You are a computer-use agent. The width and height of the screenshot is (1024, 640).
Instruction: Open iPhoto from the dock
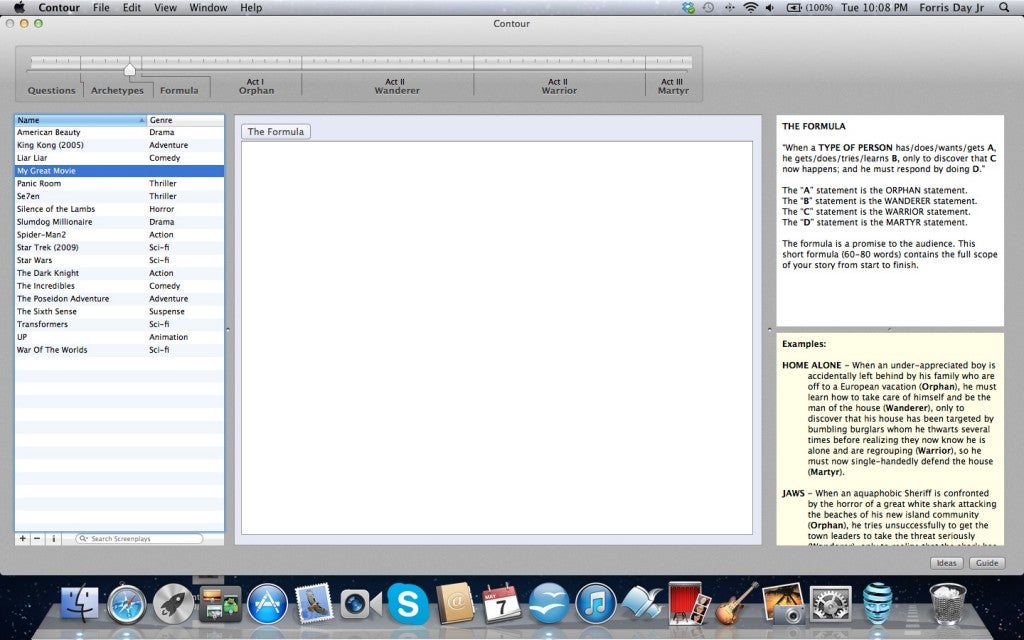click(783, 604)
